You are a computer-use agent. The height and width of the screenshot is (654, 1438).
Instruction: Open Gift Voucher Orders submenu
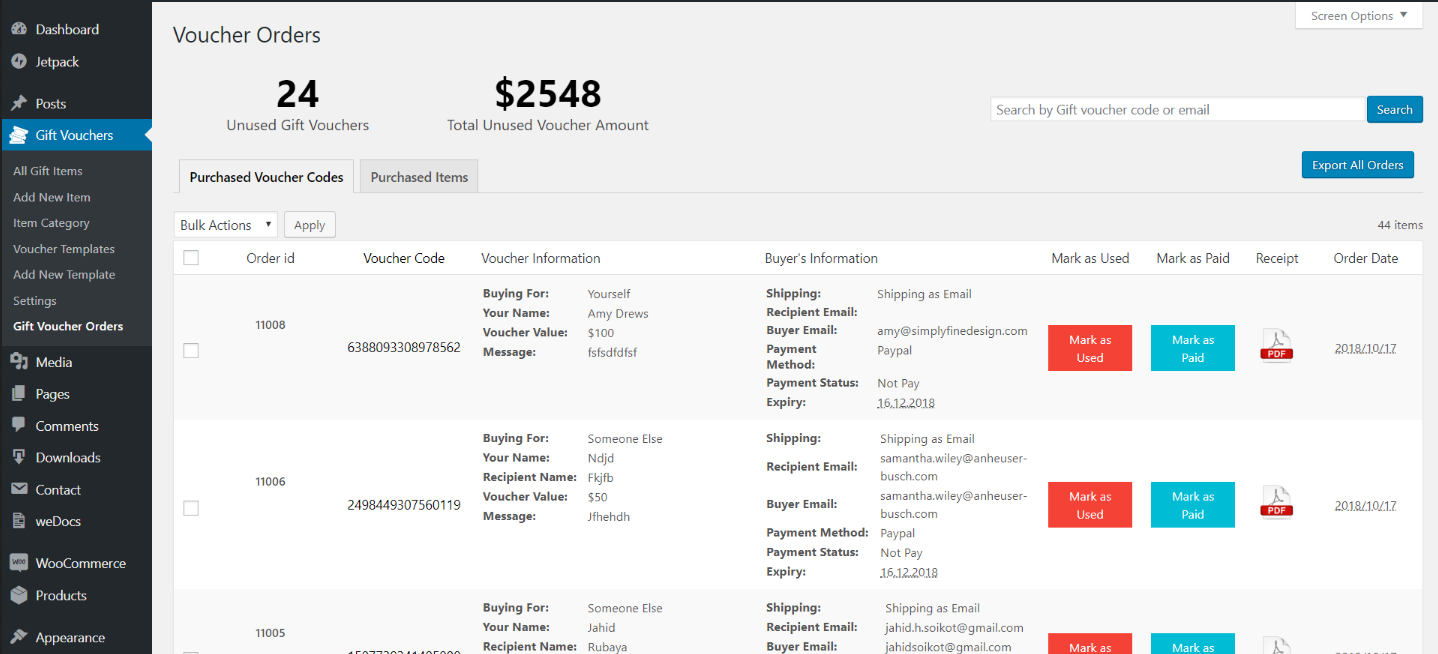click(68, 326)
